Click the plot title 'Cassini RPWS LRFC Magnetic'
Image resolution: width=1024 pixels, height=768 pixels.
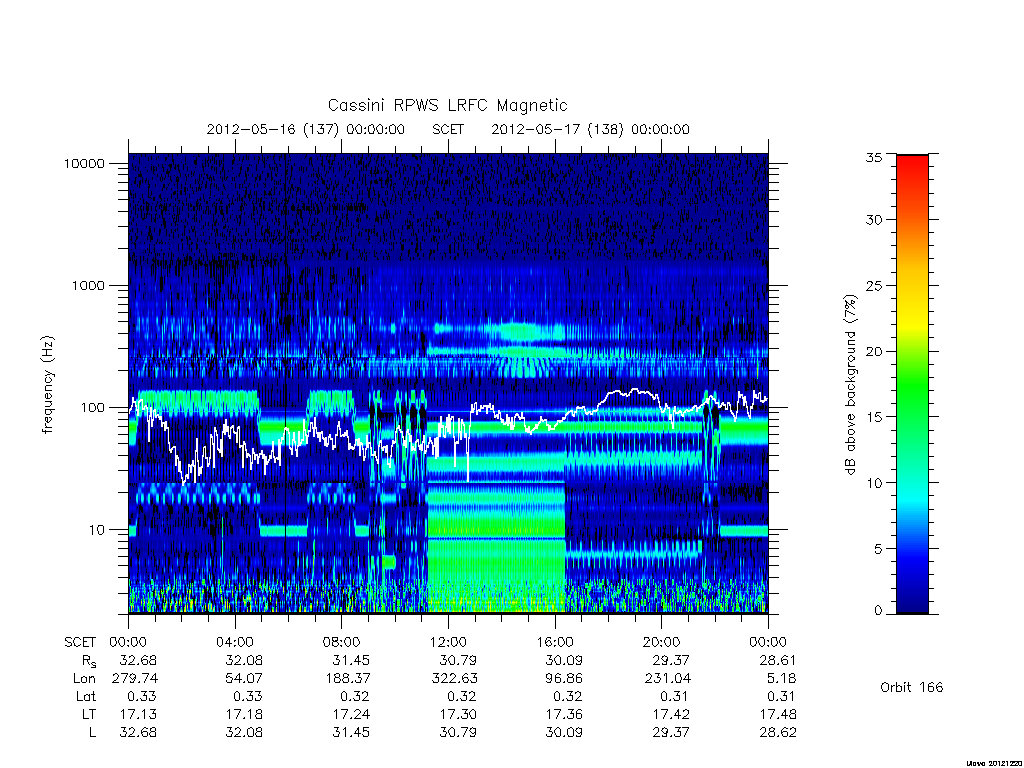[x=447, y=105]
